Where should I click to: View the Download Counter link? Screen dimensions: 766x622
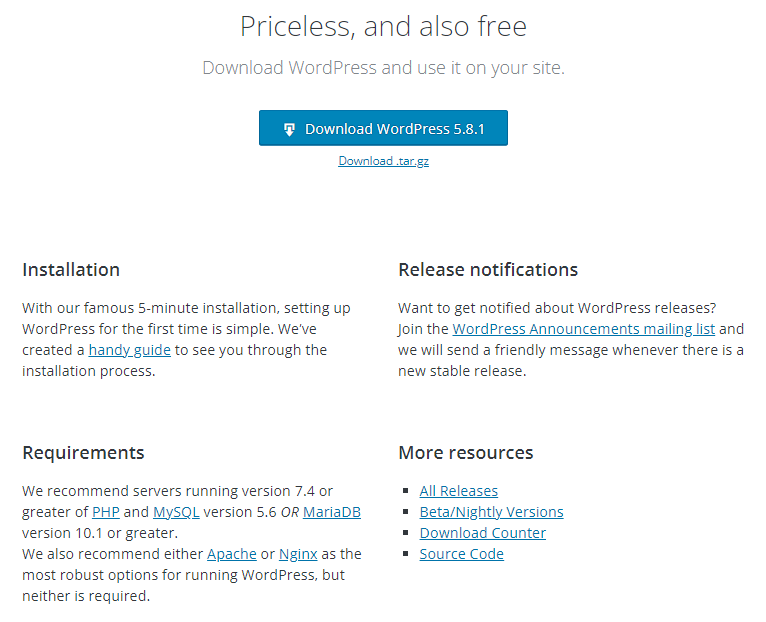(x=482, y=533)
